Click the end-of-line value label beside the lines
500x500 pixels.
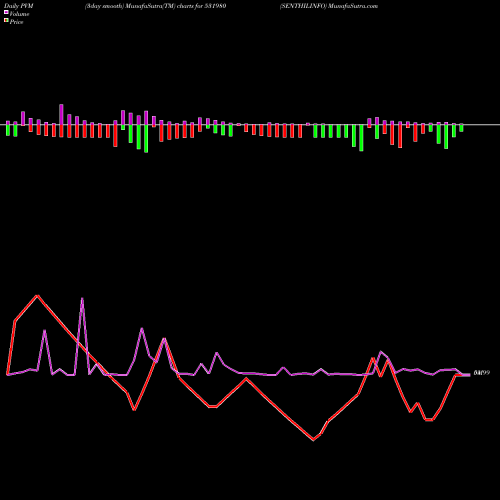[x=482, y=373]
